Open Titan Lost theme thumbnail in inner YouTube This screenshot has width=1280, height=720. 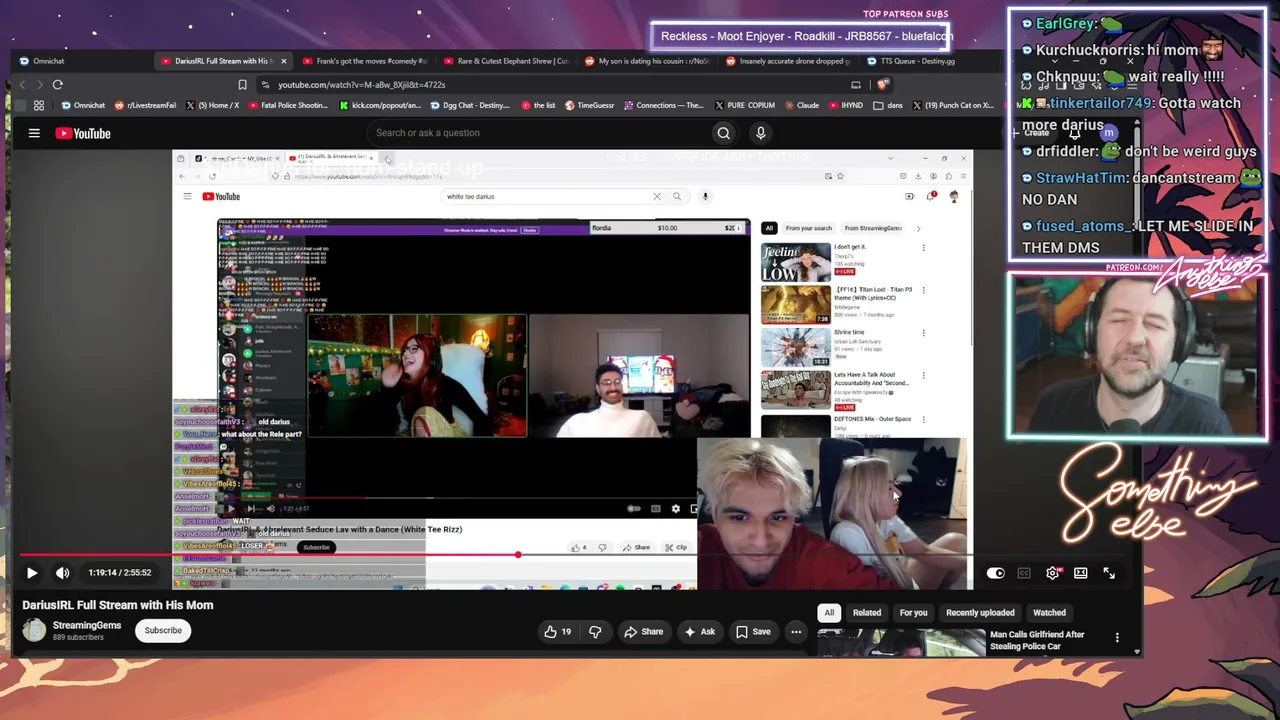795,305
